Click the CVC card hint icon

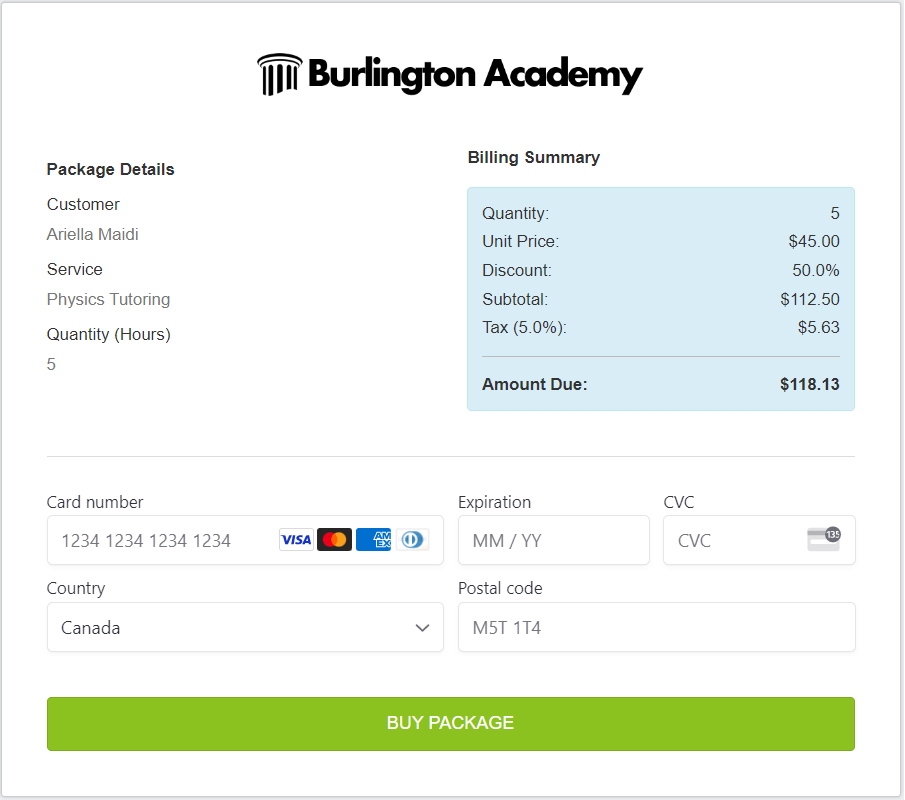pos(824,539)
